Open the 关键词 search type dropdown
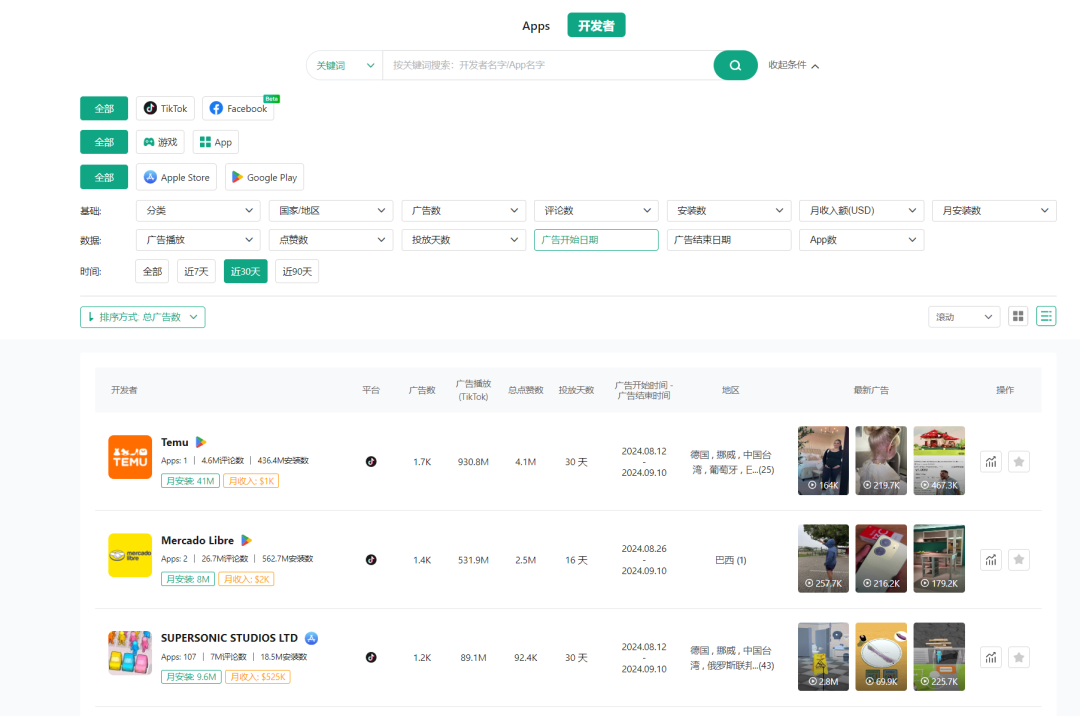The image size is (1080, 716). (x=344, y=65)
